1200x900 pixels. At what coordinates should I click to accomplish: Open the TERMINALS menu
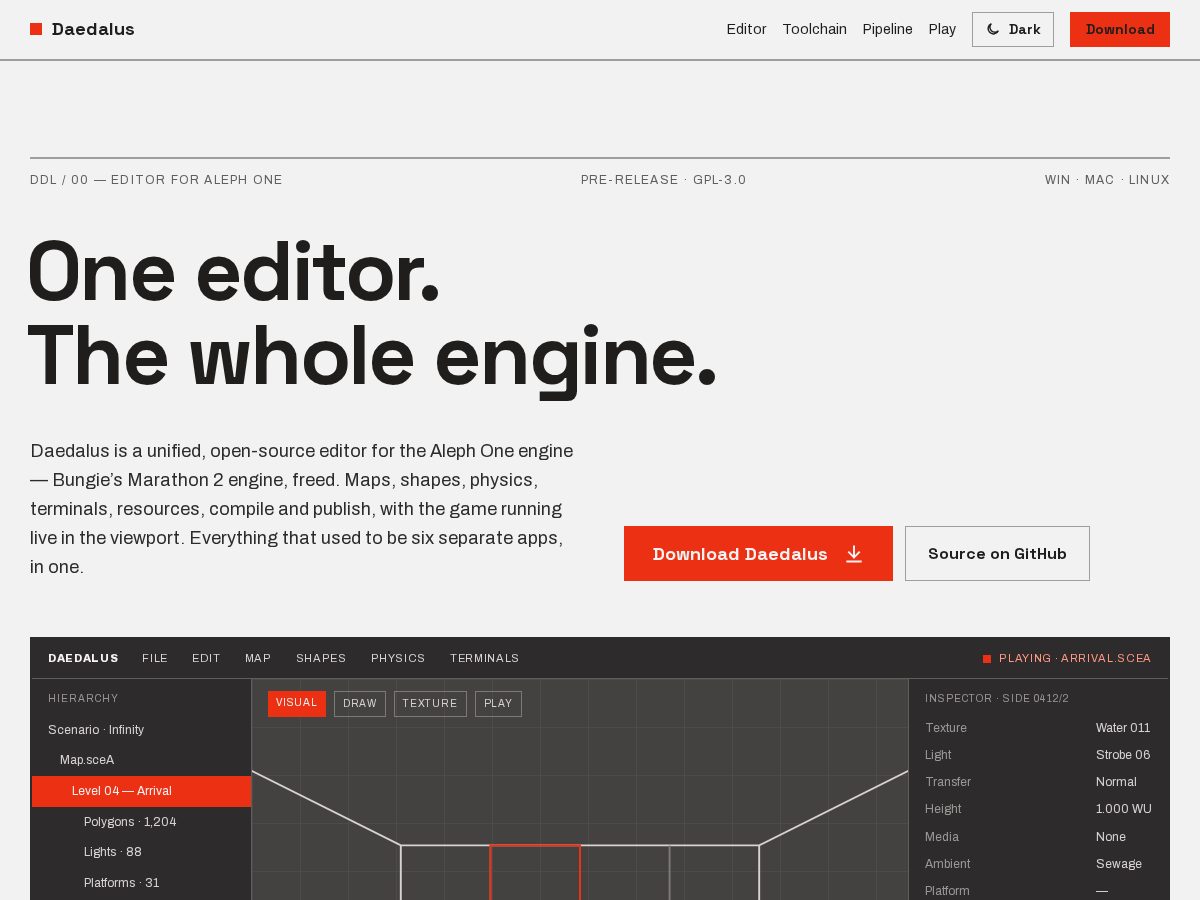pos(485,658)
